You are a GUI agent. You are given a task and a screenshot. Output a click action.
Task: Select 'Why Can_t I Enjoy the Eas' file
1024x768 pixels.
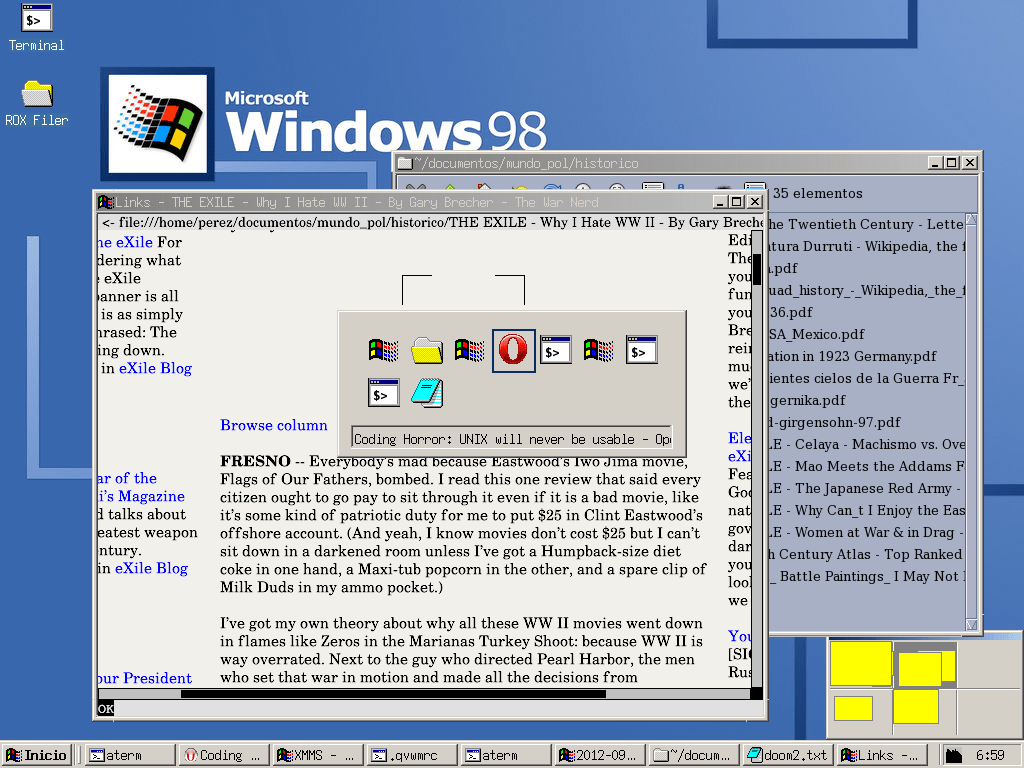pos(866,510)
